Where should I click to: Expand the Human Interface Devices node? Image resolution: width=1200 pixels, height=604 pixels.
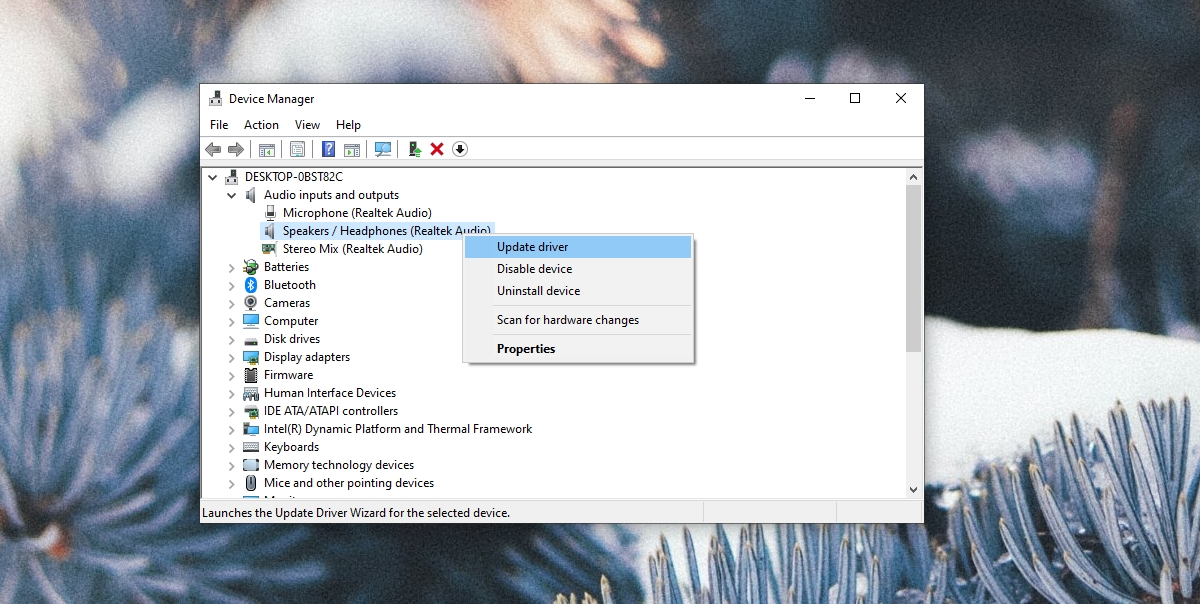pyautogui.click(x=231, y=393)
